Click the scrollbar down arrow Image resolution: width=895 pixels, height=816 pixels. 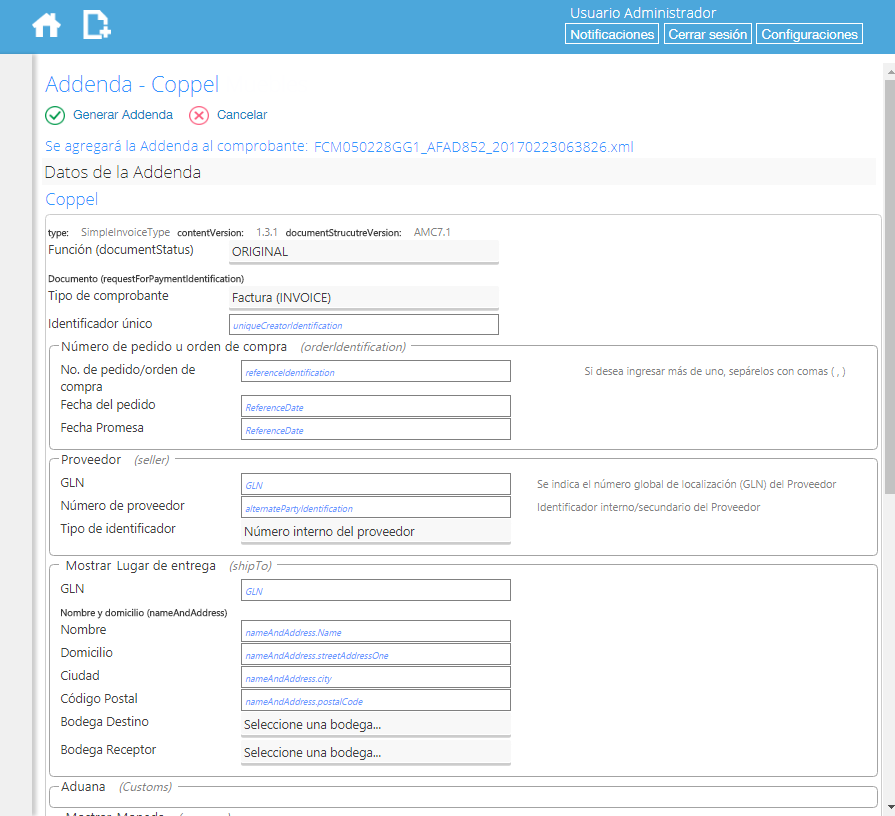click(890, 807)
